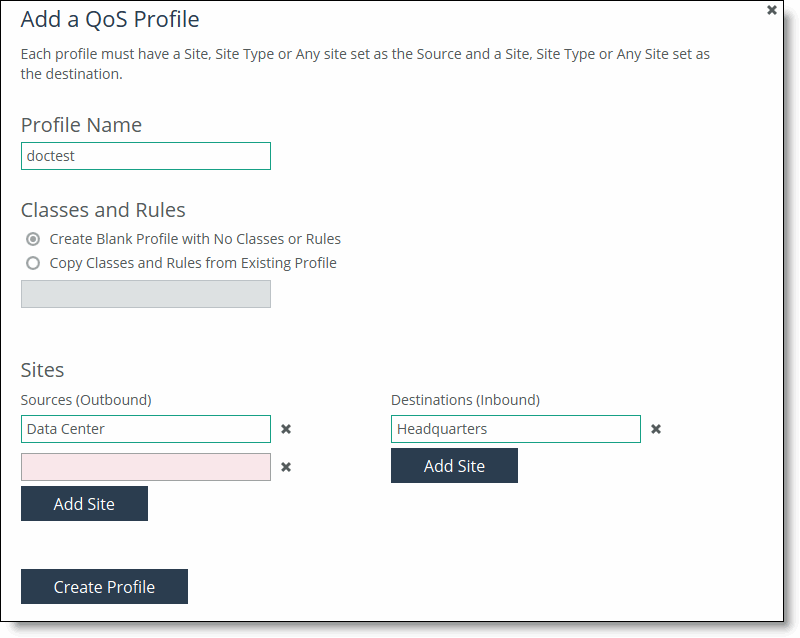The image size is (800, 638).
Task: Remove the Data Center source site
Action: pyautogui.click(x=286, y=429)
